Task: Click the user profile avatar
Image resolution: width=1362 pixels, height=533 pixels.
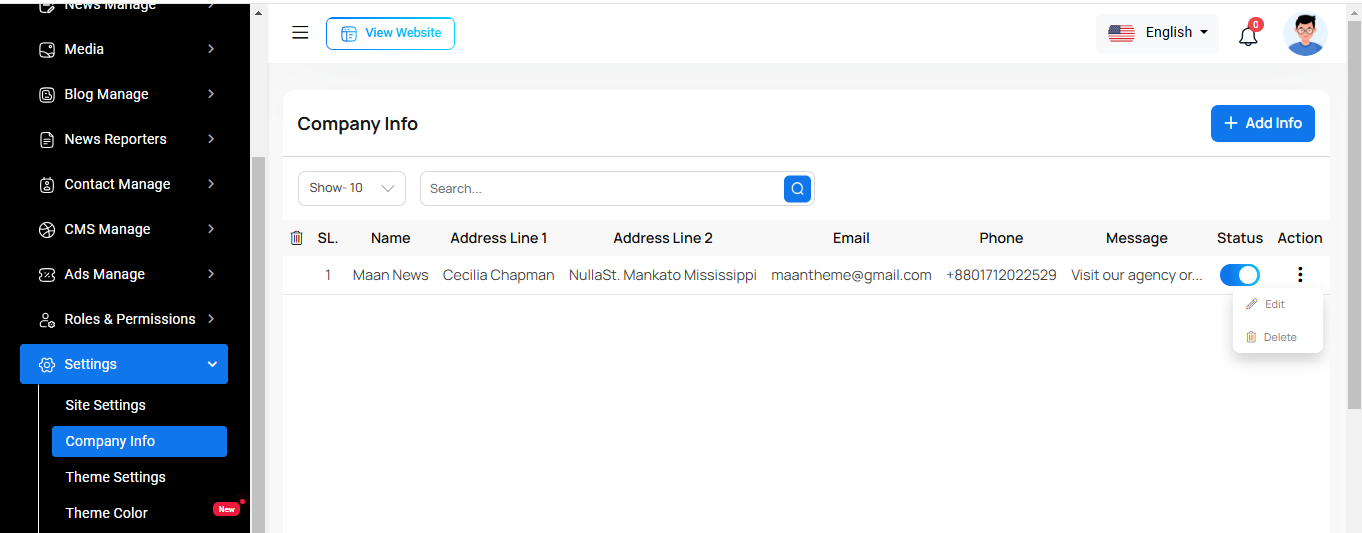Action: point(1305,34)
